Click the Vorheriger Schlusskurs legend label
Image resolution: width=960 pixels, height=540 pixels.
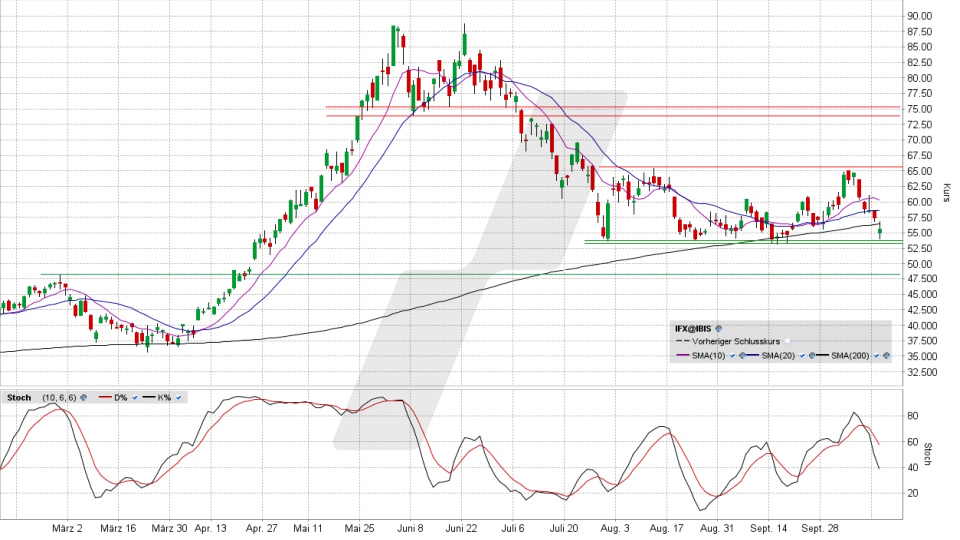pyautogui.click(x=737, y=342)
